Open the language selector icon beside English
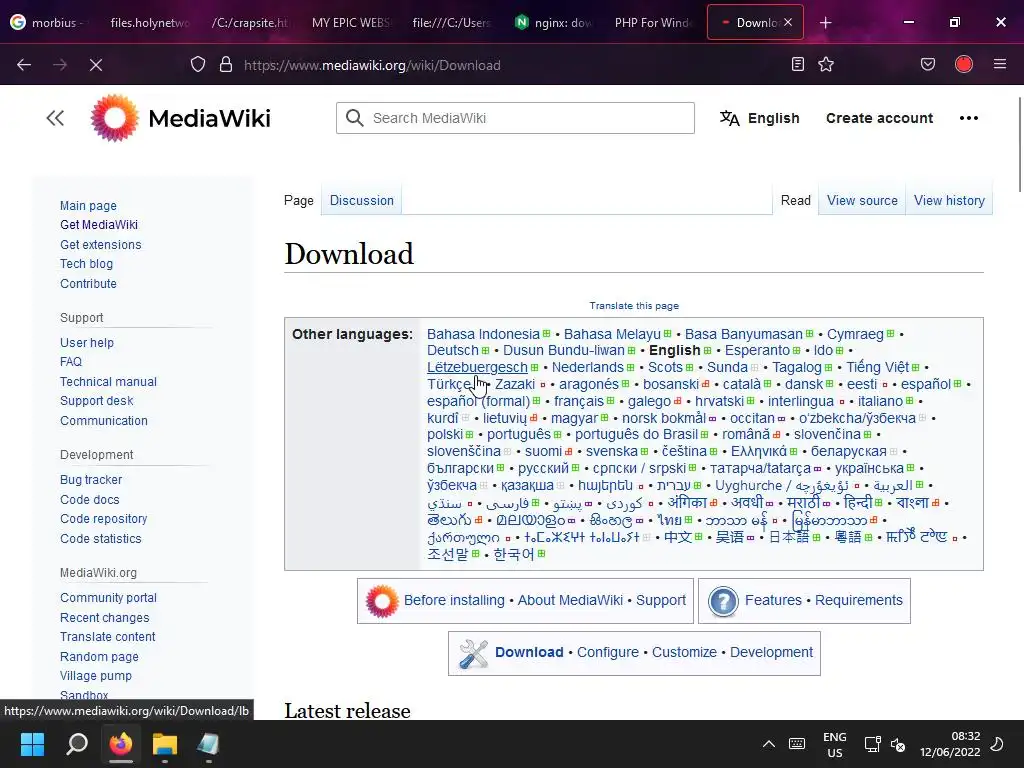The height and width of the screenshot is (768, 1024). tap(729, 118)
